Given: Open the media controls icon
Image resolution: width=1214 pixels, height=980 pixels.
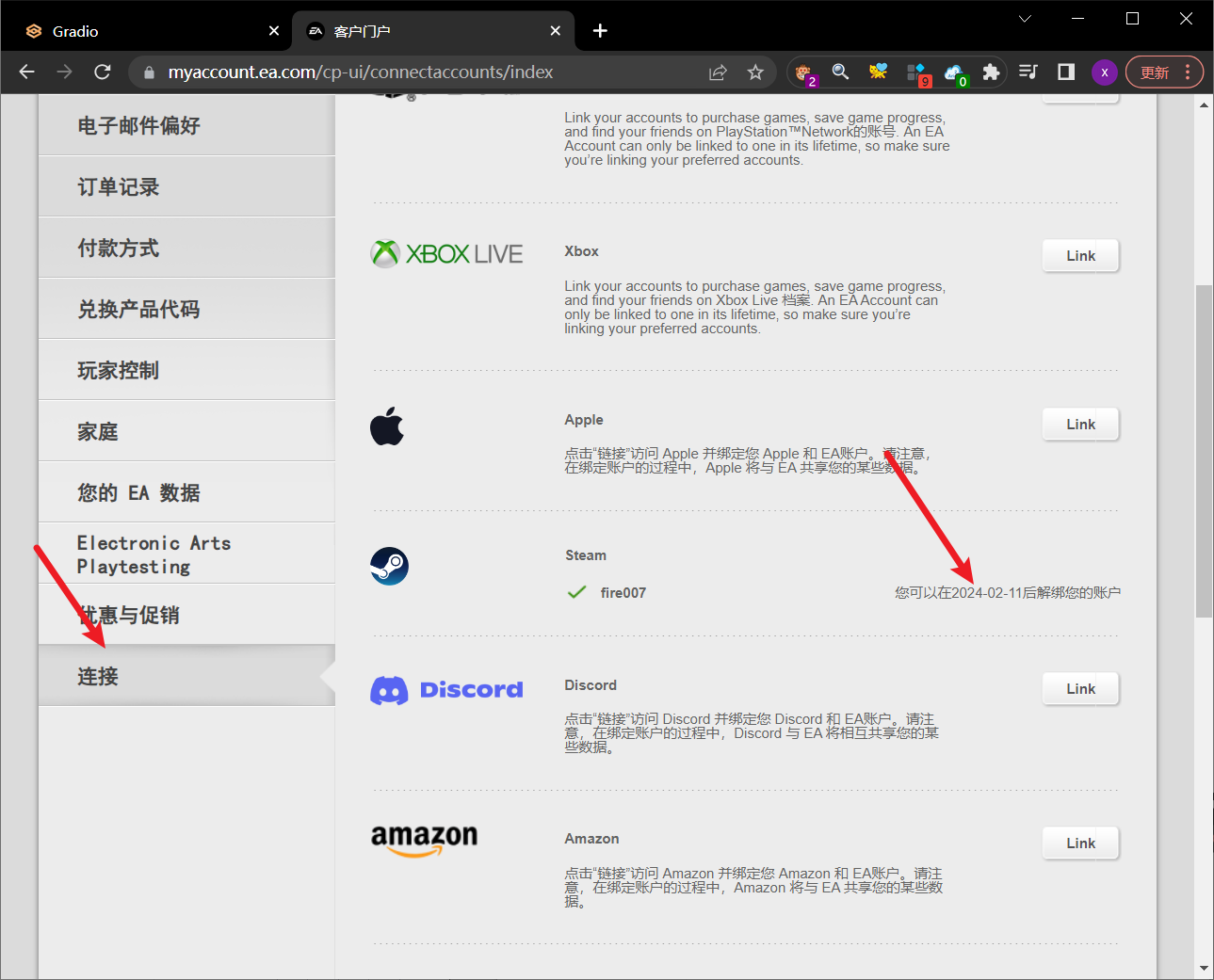Looking at the screenshot, I should [x=1028, y=72].
